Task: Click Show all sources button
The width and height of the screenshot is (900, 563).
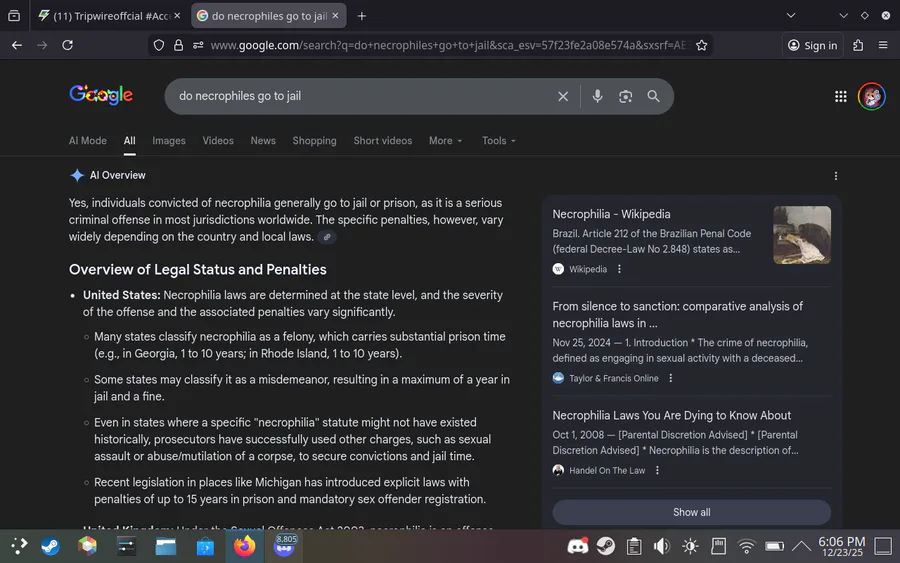Action: tap(692, 512)
